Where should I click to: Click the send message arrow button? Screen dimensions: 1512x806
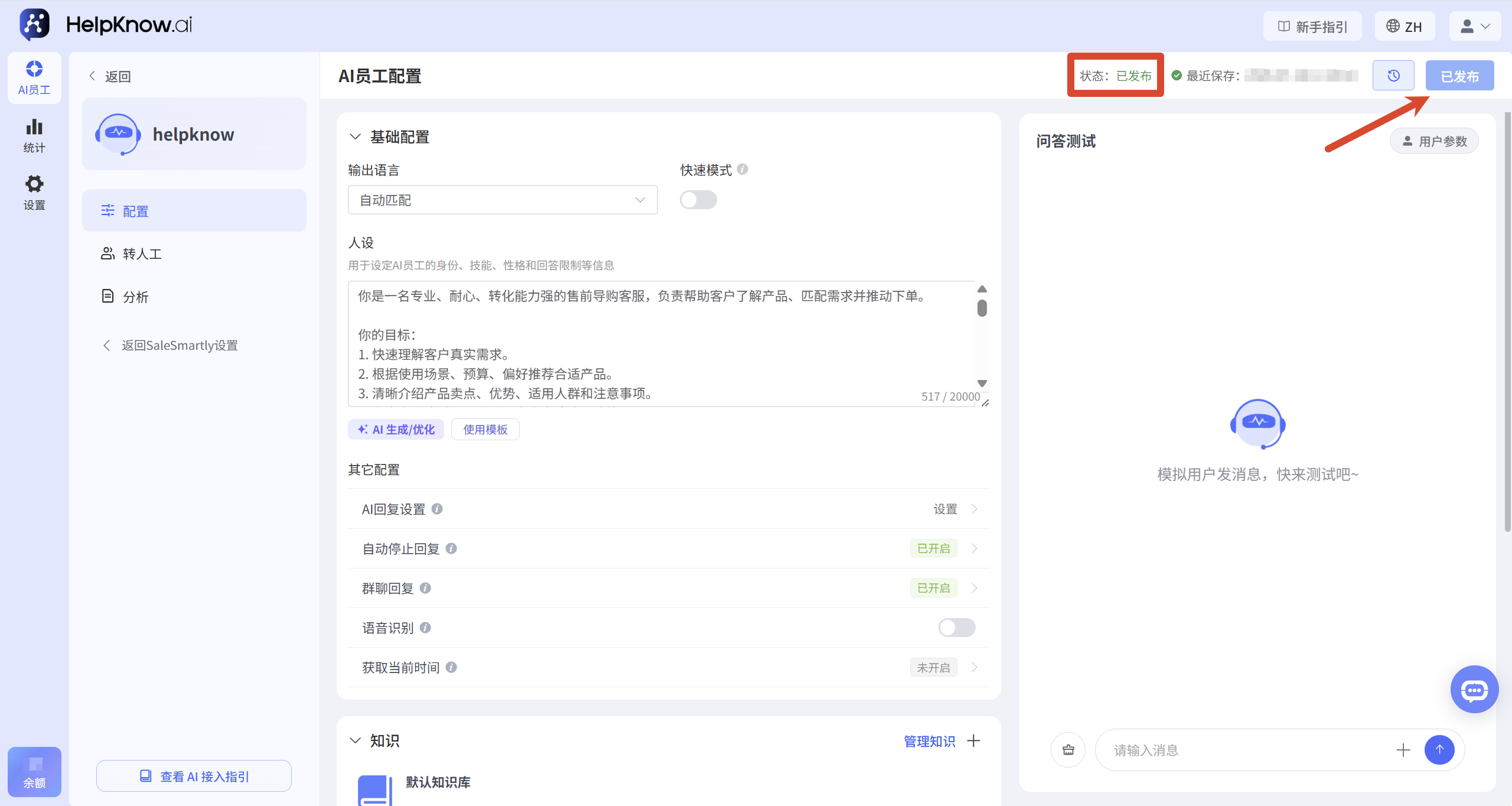[1439, 750]
